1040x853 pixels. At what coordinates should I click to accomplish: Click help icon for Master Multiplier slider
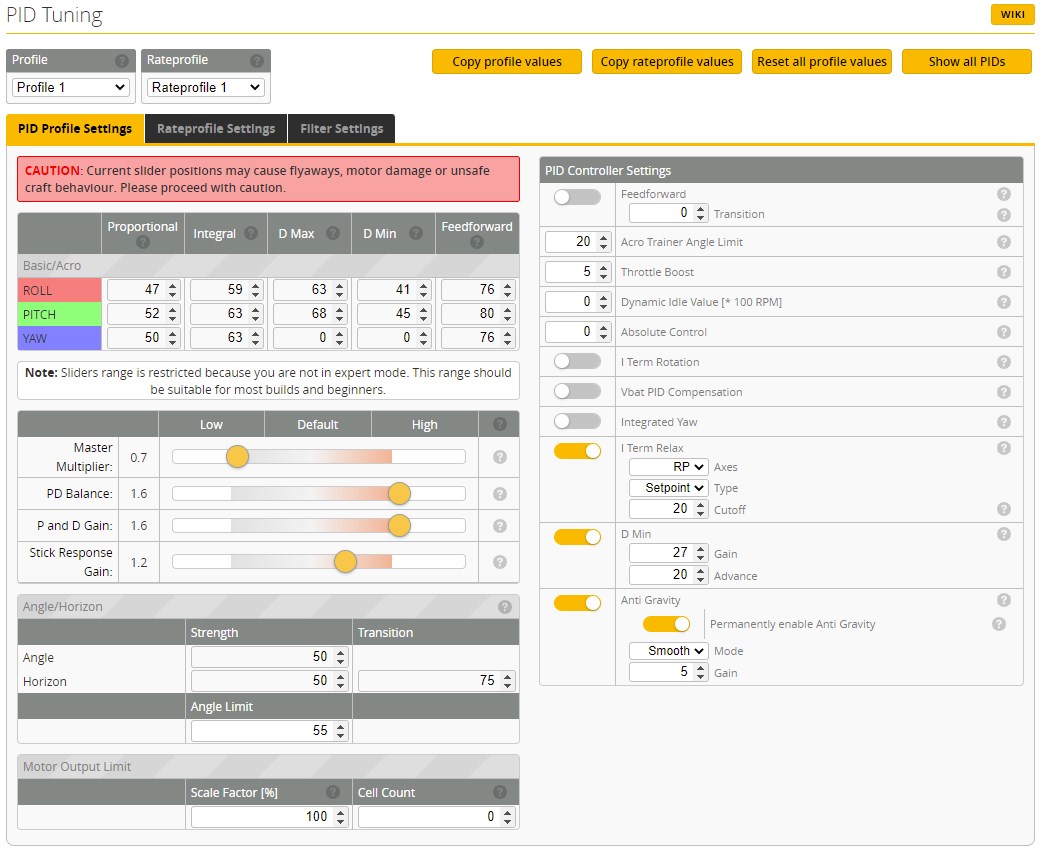[x=499, y=457]
